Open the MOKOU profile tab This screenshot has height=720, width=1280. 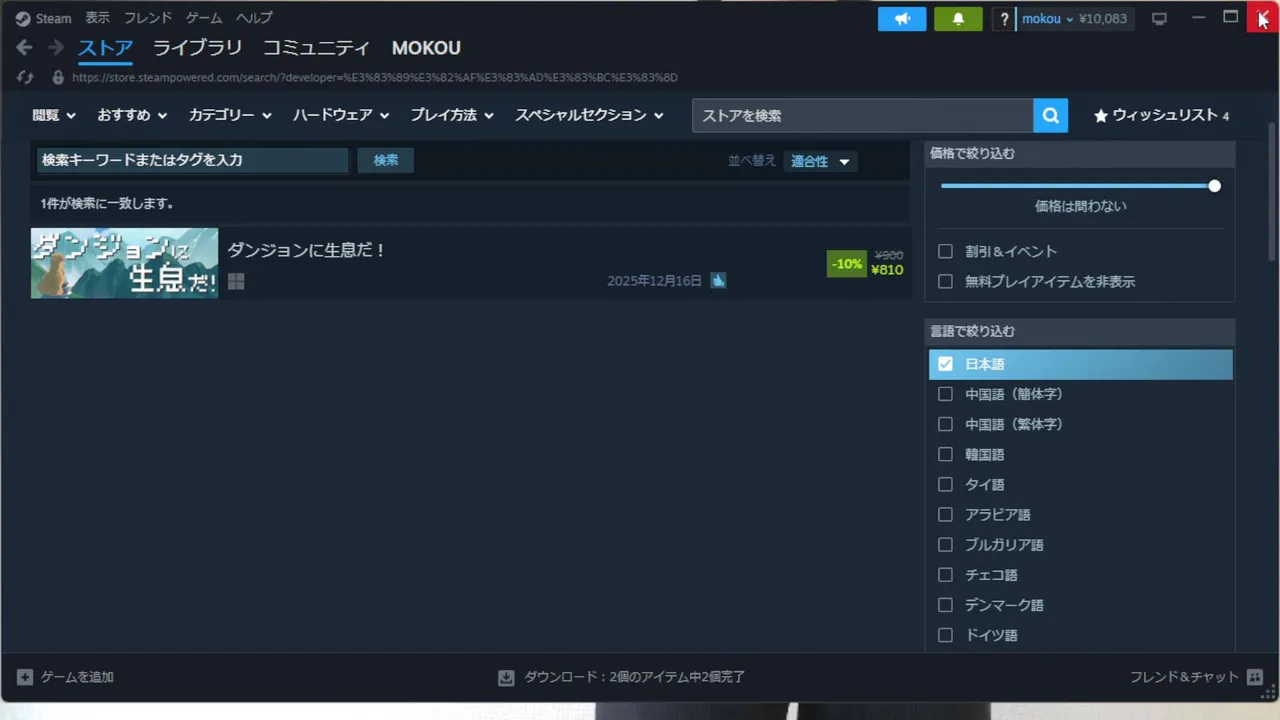[426, 48]
